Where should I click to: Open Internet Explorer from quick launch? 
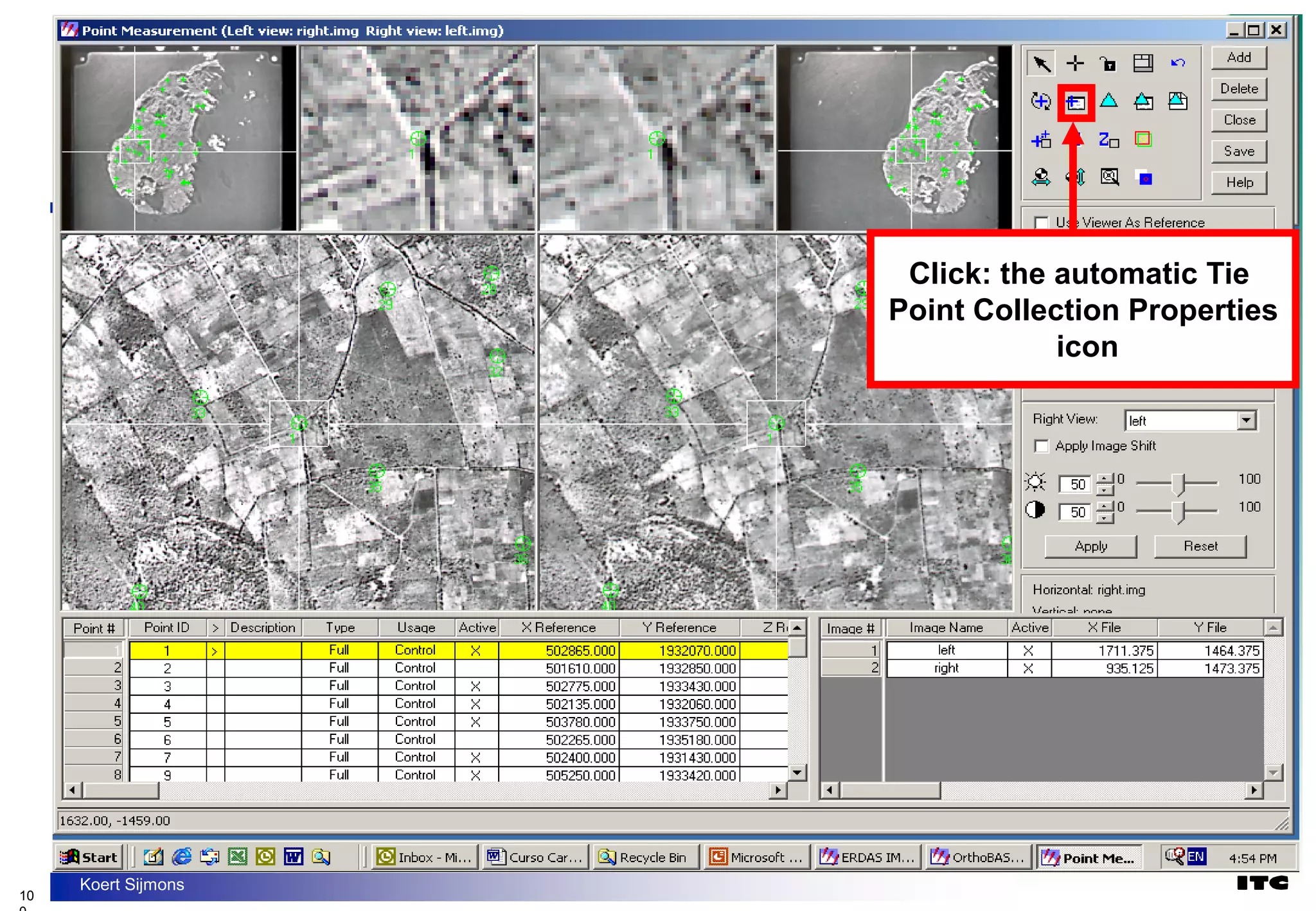click(x=182, y=856)
